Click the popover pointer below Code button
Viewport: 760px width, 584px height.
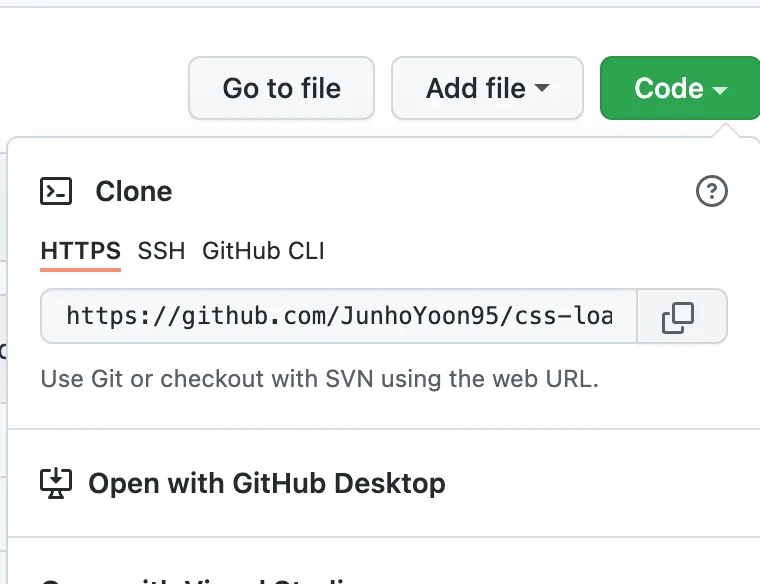click(726, 131)
